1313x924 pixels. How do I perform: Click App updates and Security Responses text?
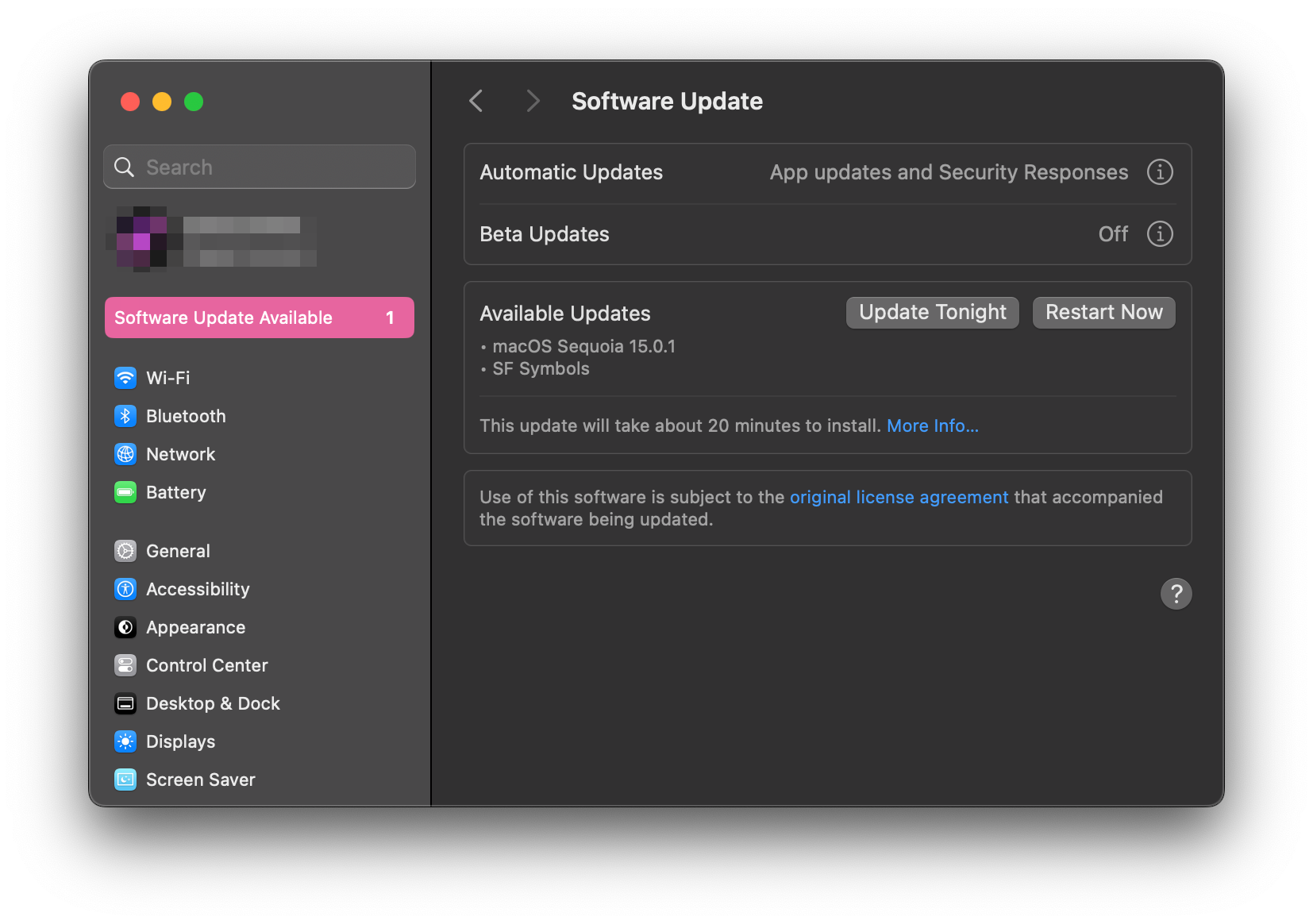(949, 172)
